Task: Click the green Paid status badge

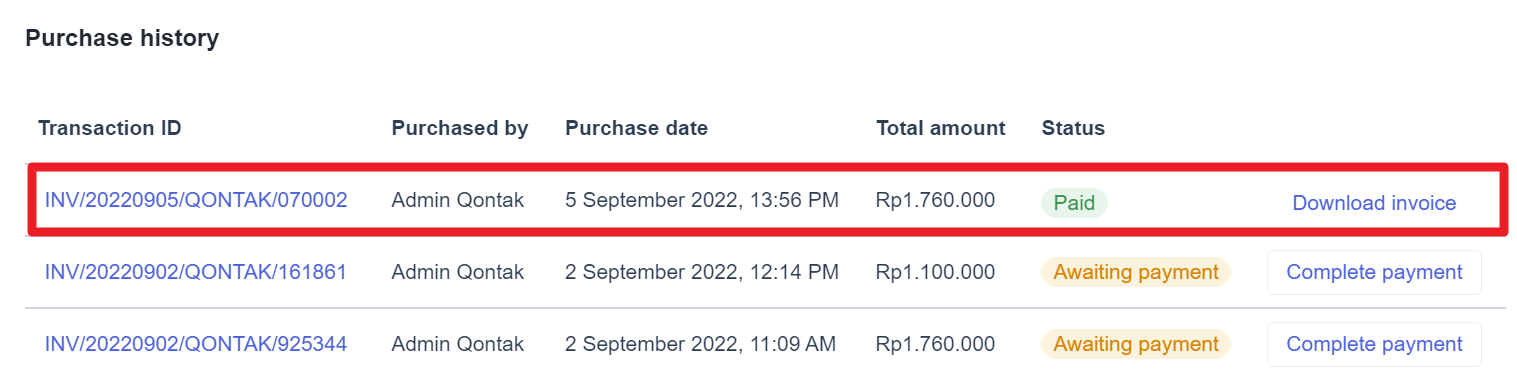Action: coord(1074,203)
